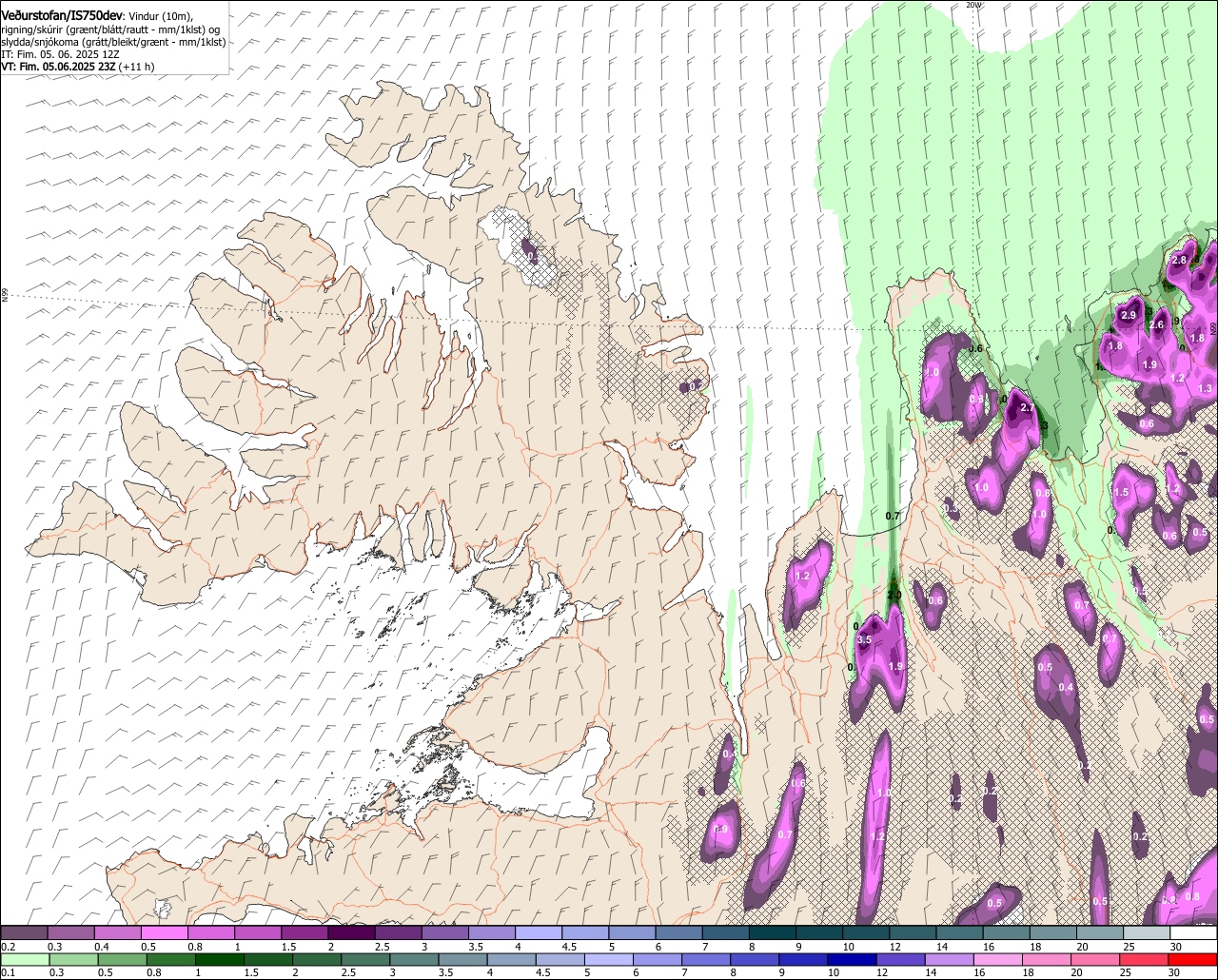Select the 'VT: Fim. 05.06.2025 23Z (+11 h)' line

click(78, 67)
